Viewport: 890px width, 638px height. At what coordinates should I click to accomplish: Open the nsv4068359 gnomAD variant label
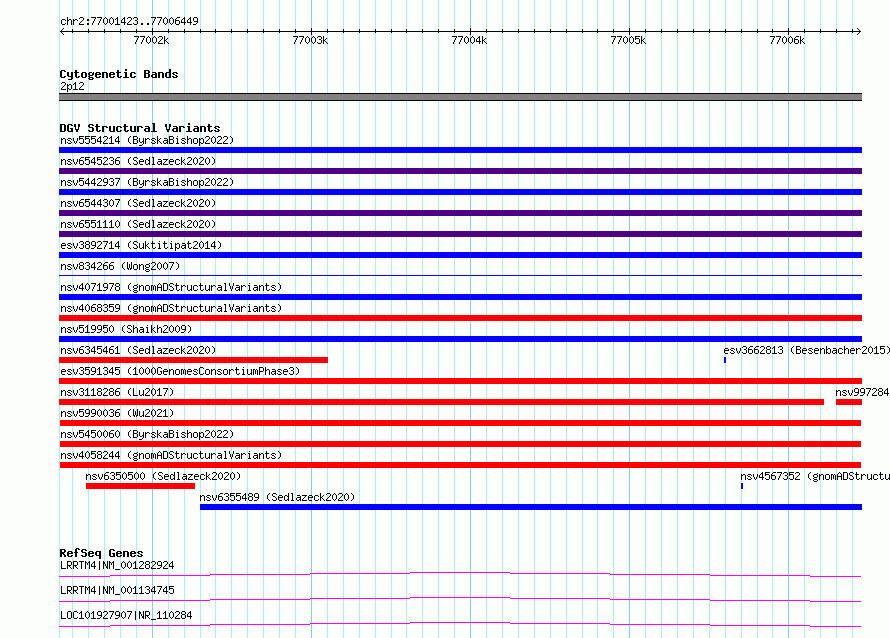click(x=171, y=308)
